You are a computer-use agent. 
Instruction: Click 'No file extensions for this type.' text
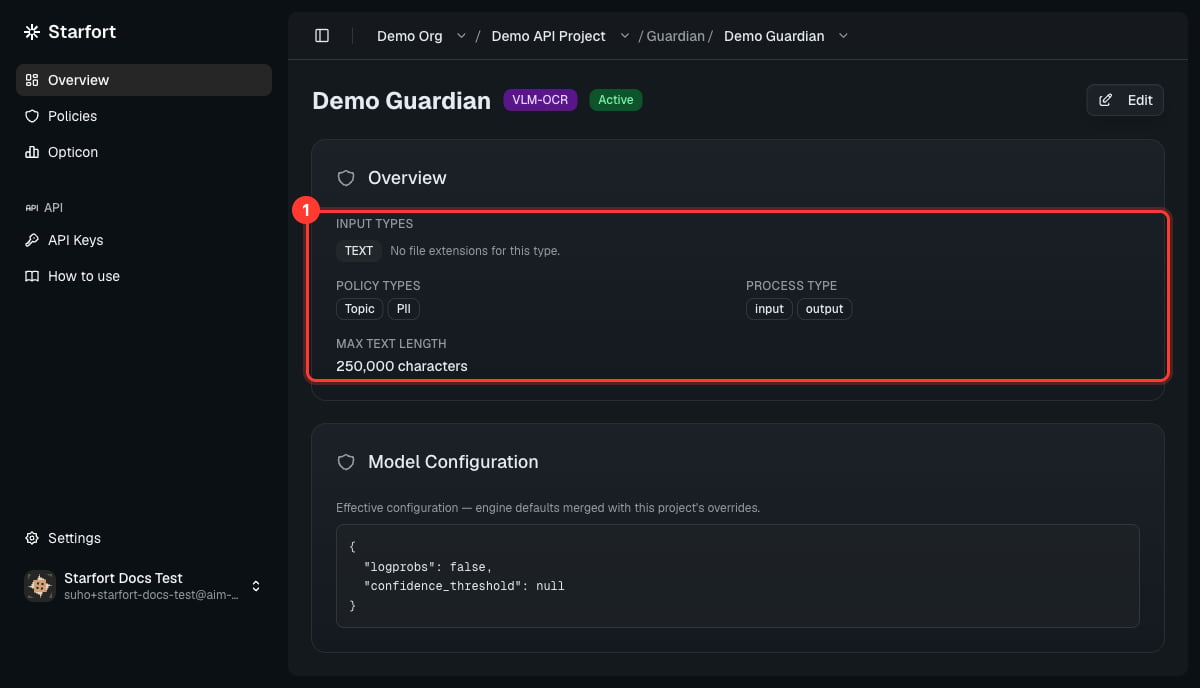click(475, 251)
